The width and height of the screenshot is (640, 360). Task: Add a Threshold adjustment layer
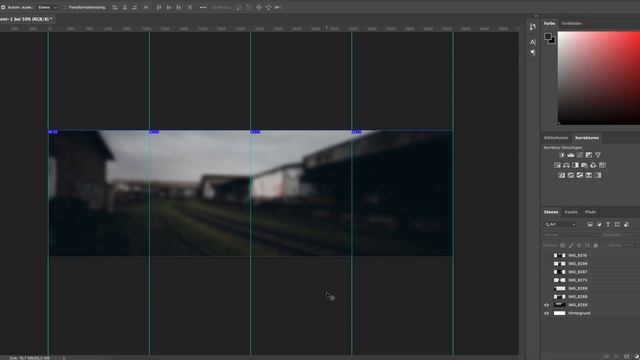click(580, 175)
